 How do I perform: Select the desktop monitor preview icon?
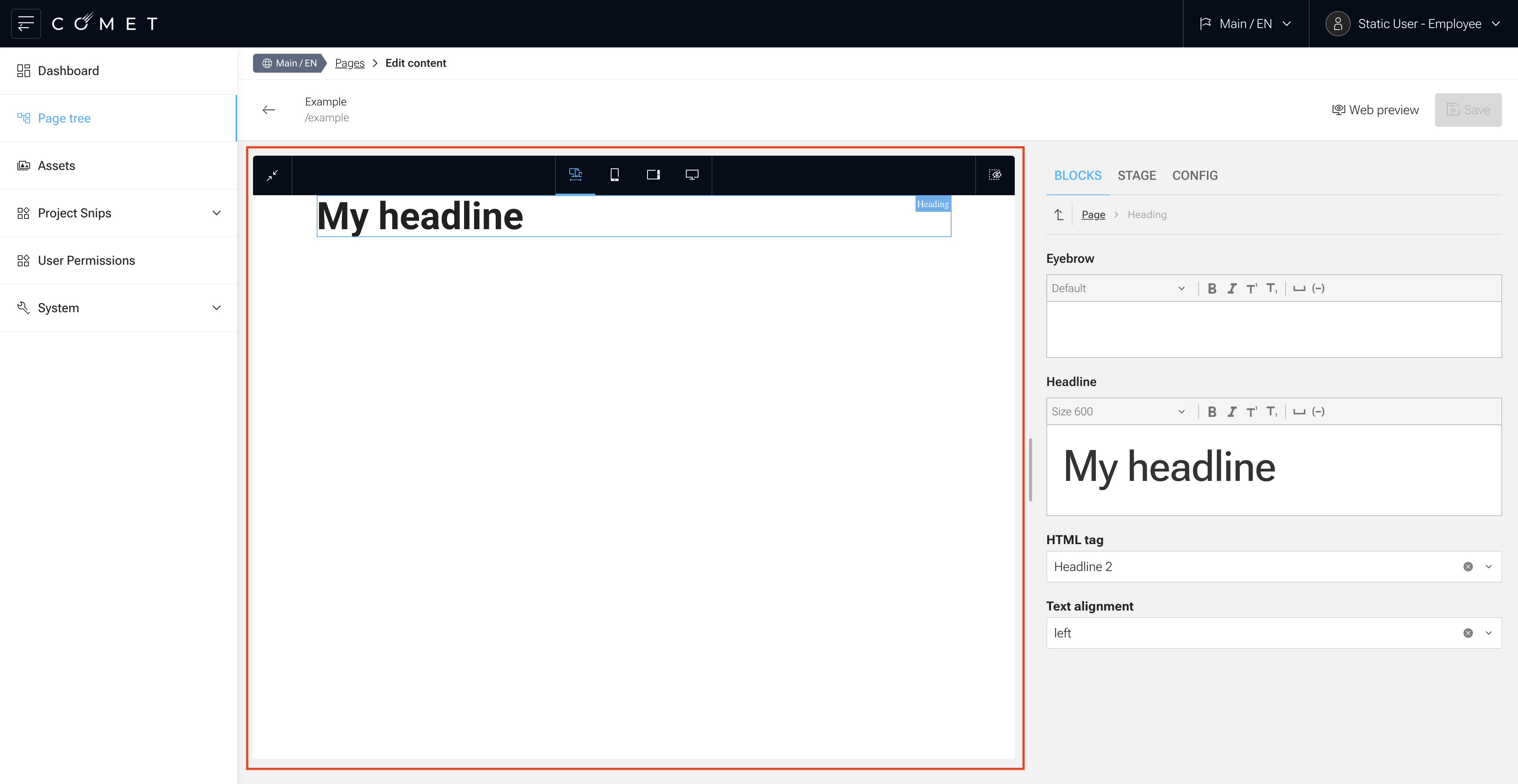pos(692,174)
